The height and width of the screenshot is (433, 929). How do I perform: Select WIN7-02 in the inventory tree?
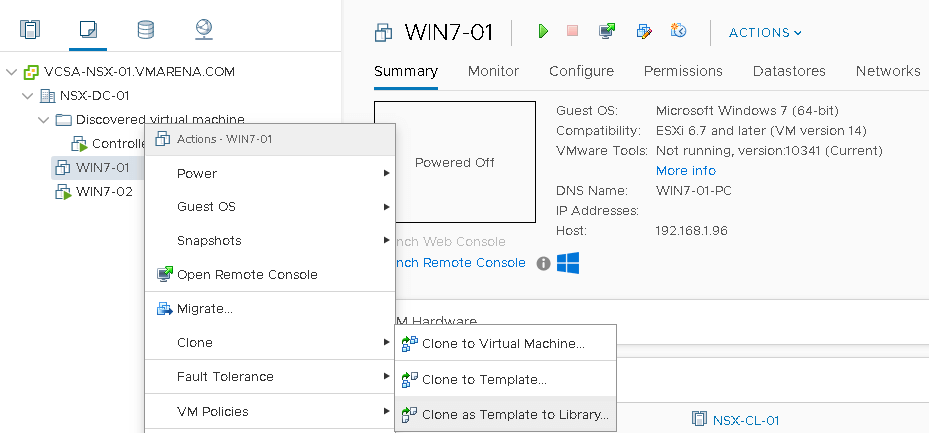pos(104,192)
